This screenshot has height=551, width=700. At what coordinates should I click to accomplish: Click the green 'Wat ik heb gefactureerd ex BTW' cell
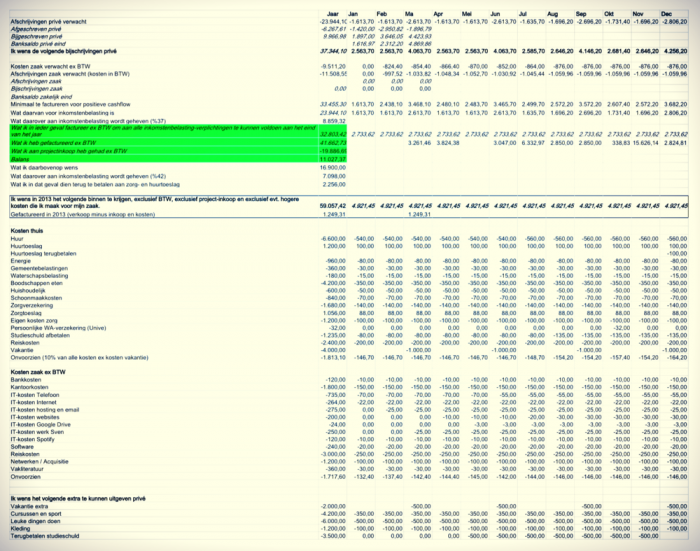tap(53, 143)
